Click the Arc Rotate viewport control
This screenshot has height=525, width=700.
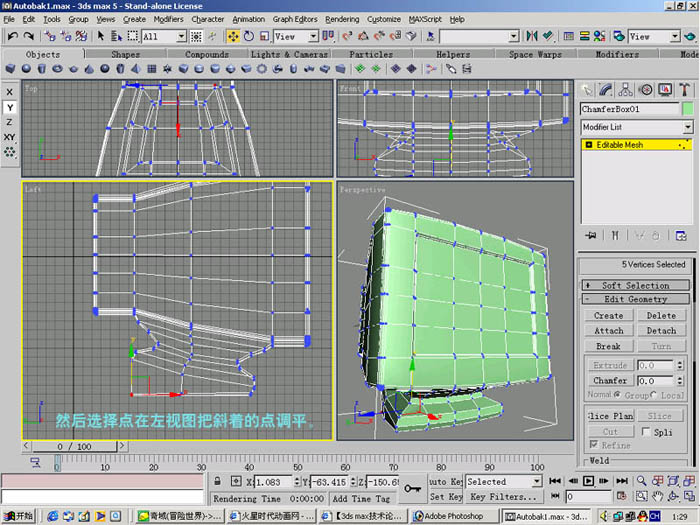tap(673, 496)
